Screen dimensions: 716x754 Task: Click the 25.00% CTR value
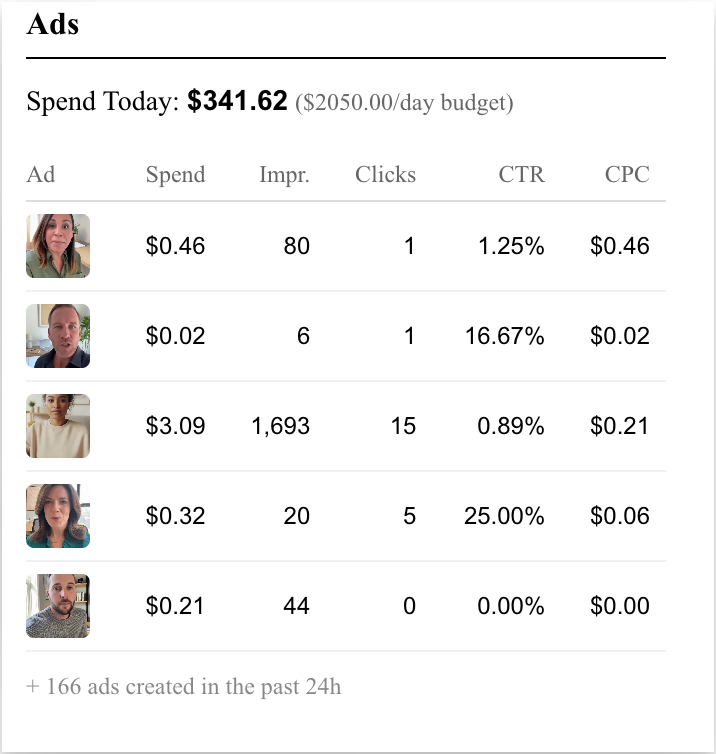[x=504, y=516]
